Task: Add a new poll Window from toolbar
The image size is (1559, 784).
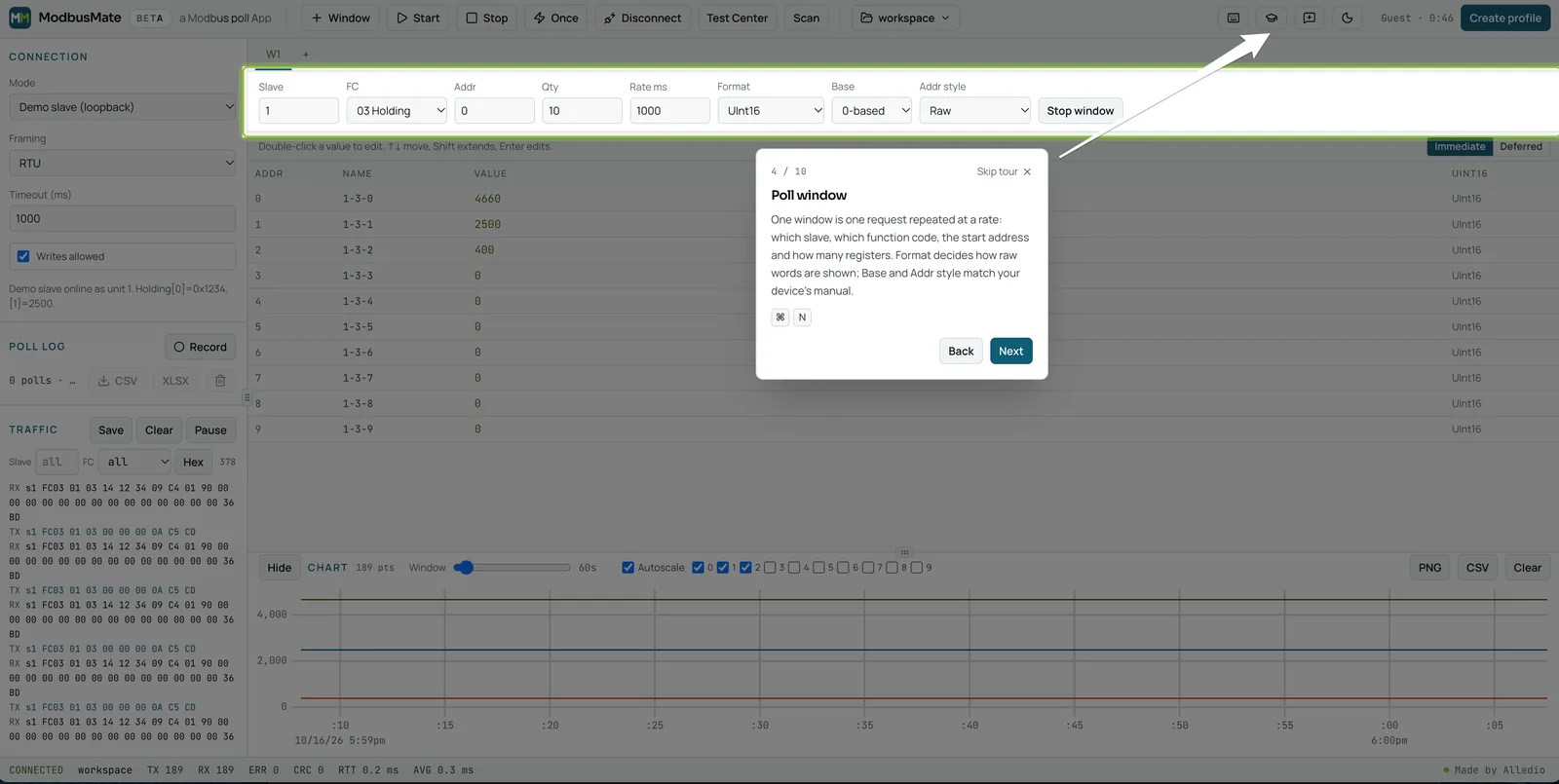Action: pyautogui.click(x=340, y=18)
